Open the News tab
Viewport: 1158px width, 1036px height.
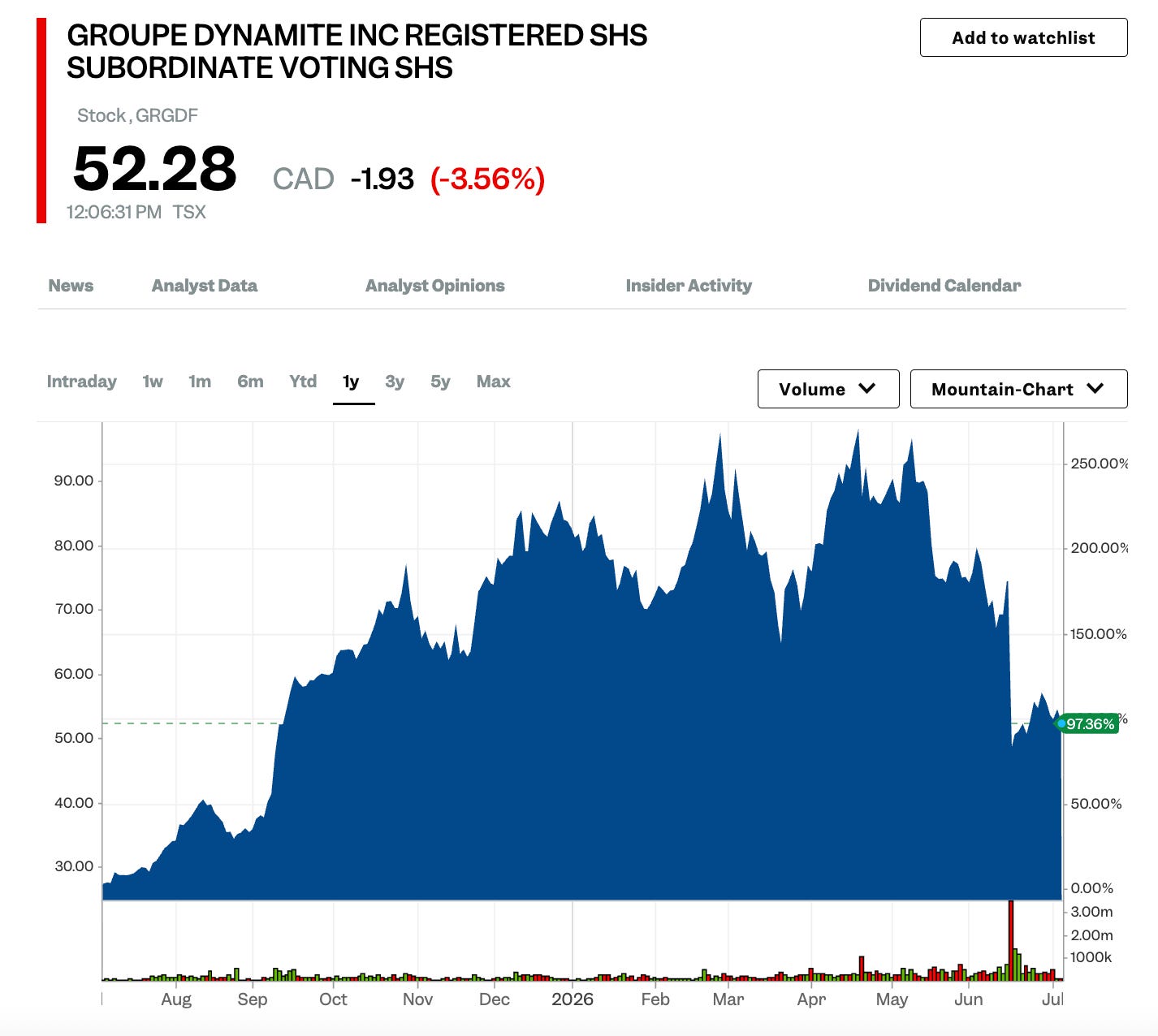tap(71, 286)
